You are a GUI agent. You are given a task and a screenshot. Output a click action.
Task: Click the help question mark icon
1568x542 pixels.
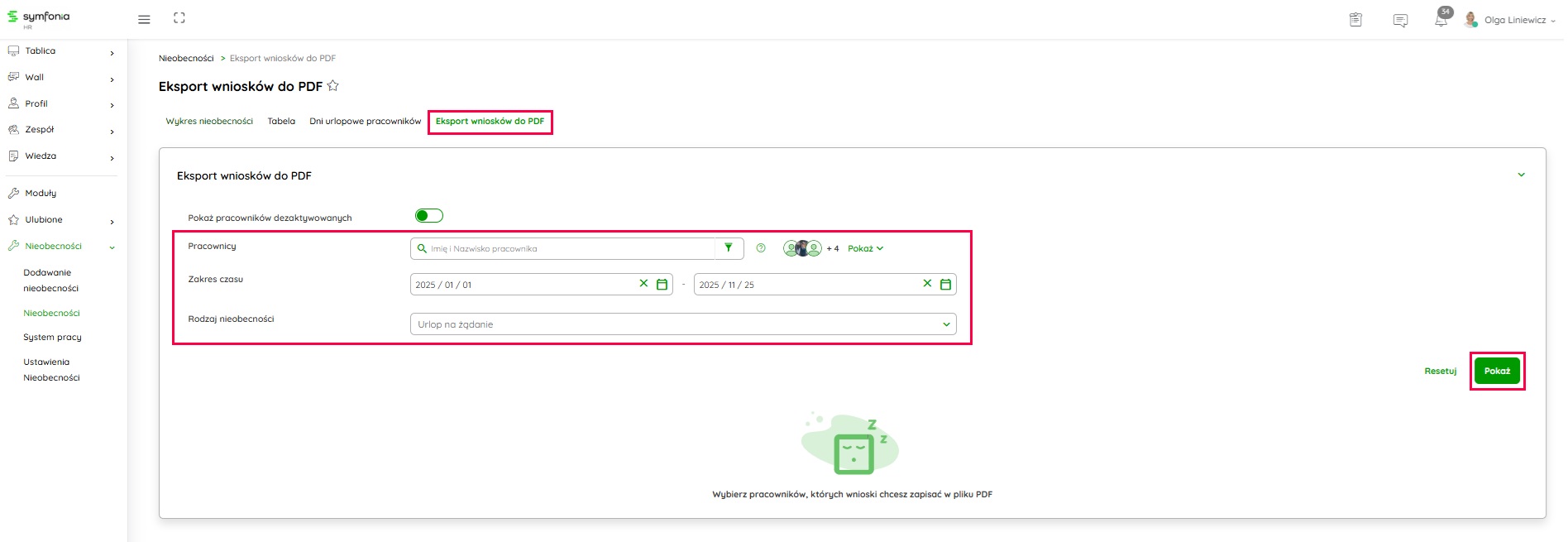click(761, 248)
